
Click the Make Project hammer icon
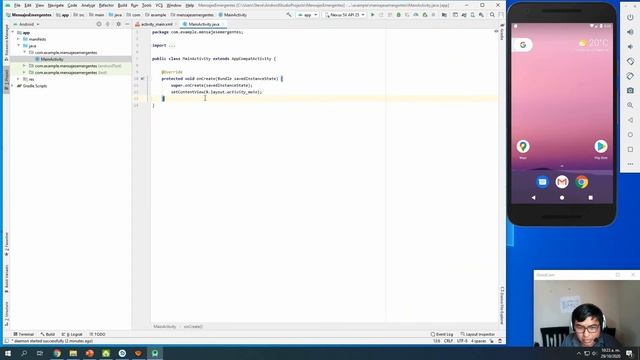tap(289, 15)
